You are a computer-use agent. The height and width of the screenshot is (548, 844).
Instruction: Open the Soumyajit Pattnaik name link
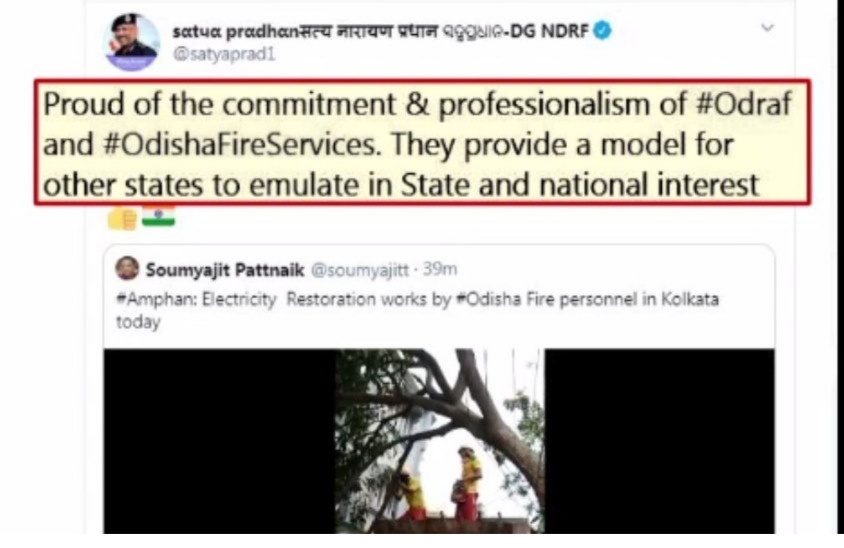click(225, 270)
